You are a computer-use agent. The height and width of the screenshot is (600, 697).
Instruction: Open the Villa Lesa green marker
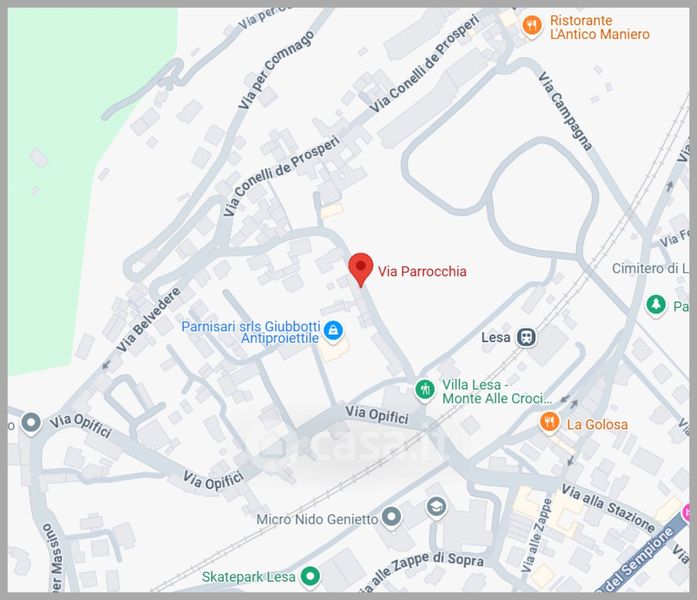(425, 390)
